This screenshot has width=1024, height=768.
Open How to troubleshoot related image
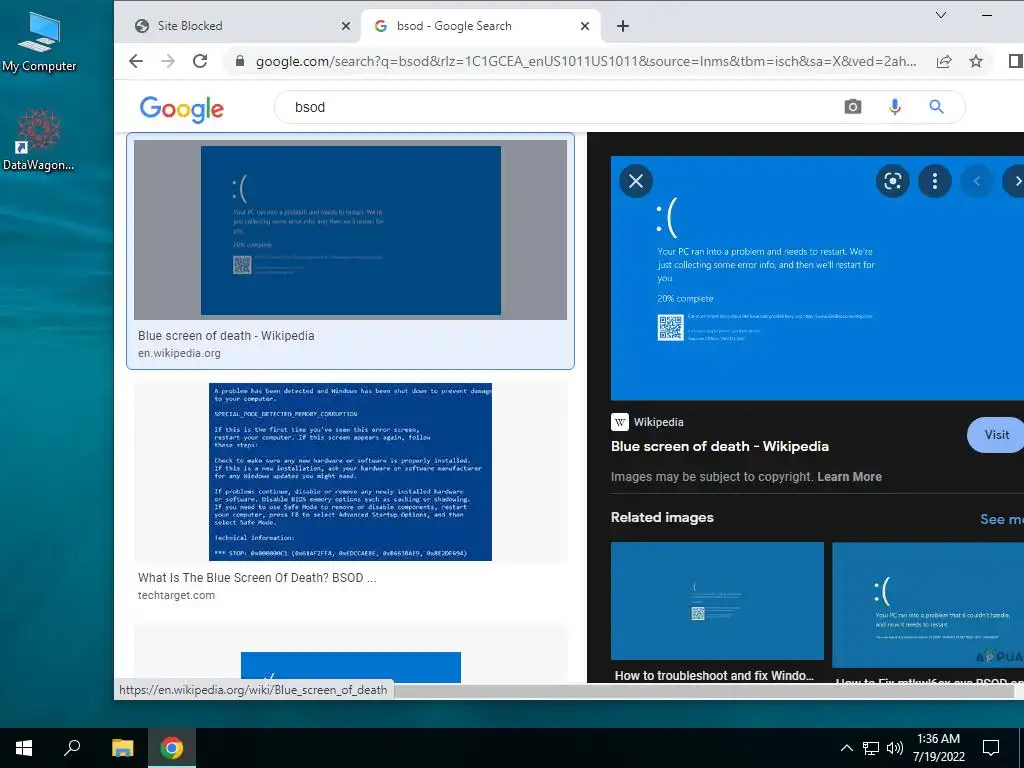[717, 601]
